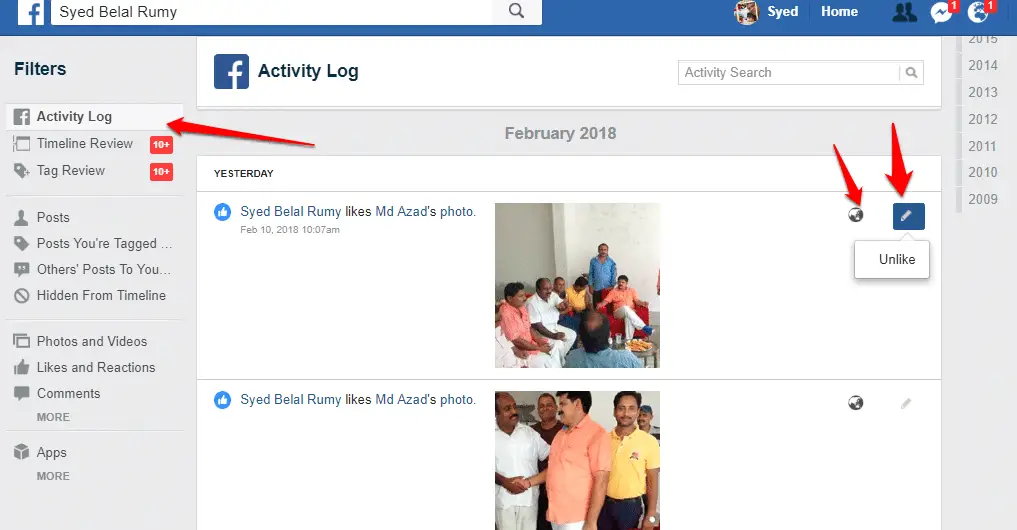Open Md Azad's link in first activity
Viewport: 1017px width, 530px height.
click(405, 211)
